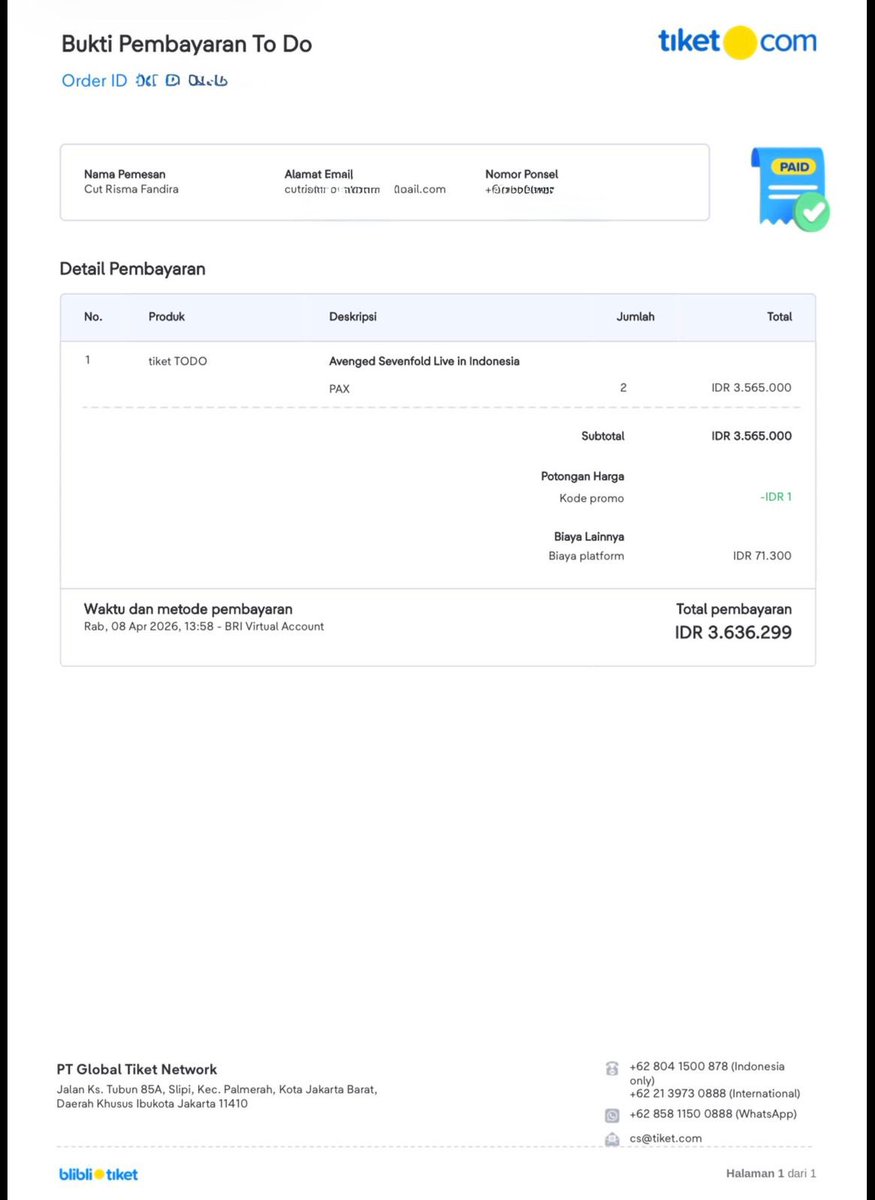Click the 'Kode promo' label
The image size is (875, 1200).
point(592,498)
